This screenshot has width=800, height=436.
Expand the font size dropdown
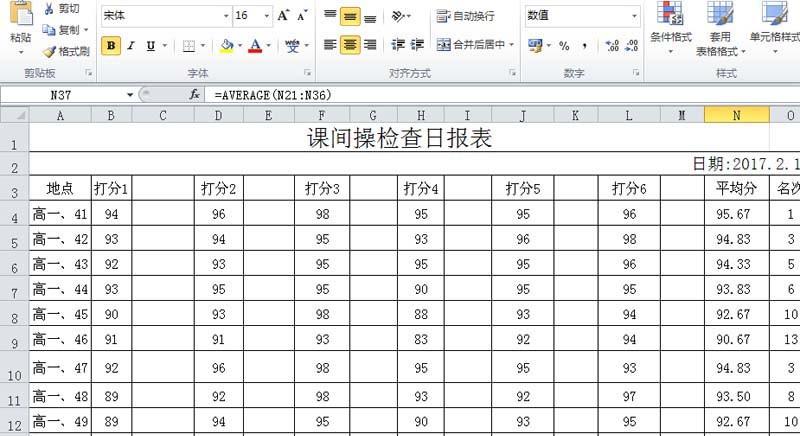[265, 16]
